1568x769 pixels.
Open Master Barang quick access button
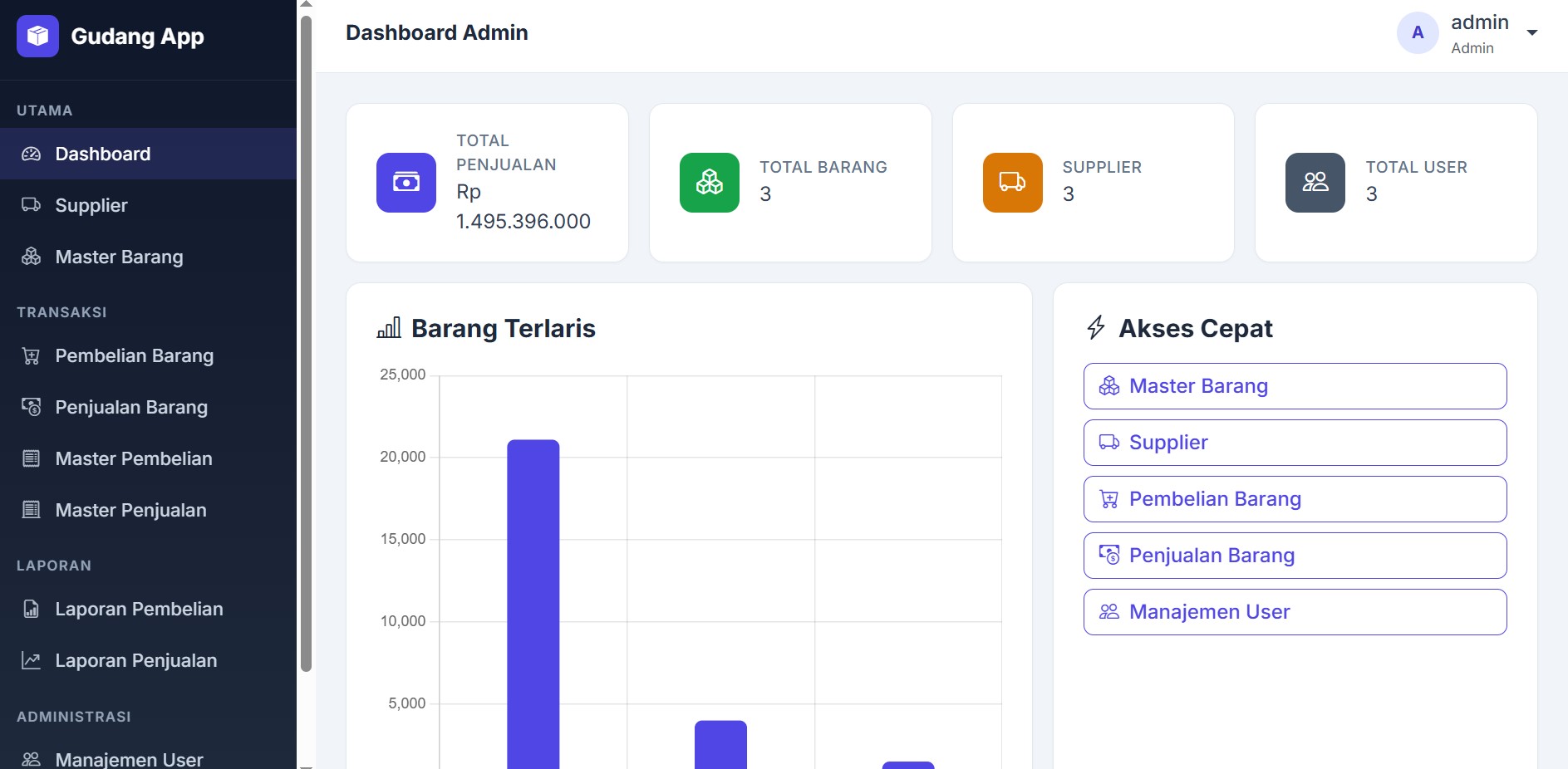(1295, 386)
